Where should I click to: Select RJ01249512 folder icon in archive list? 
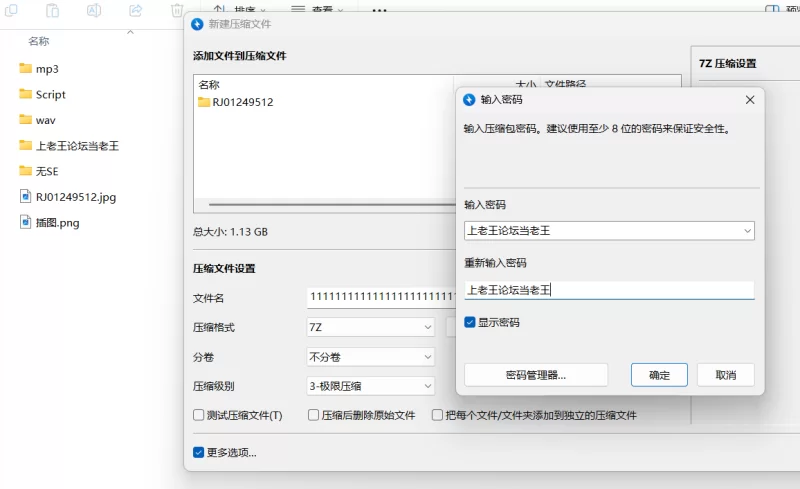pos(204,102)
